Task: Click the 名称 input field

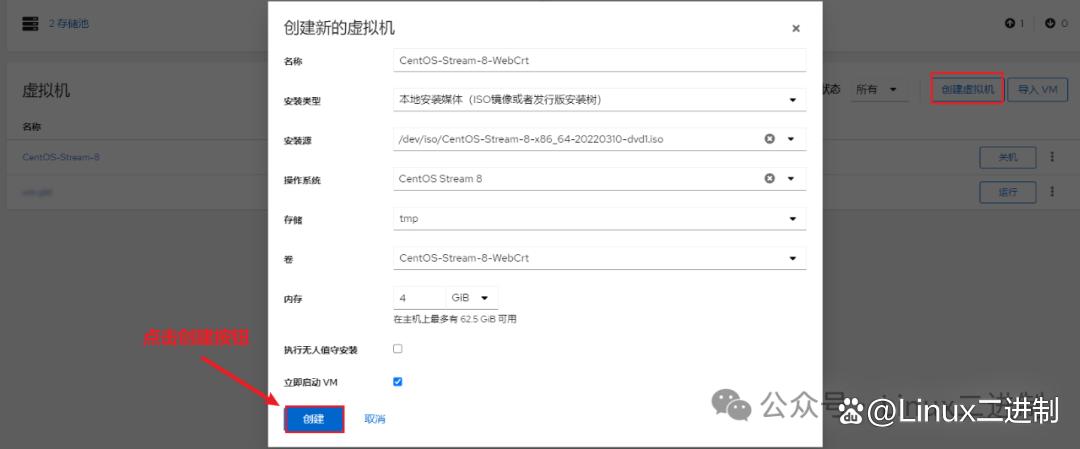Action: tap(599, 60)
